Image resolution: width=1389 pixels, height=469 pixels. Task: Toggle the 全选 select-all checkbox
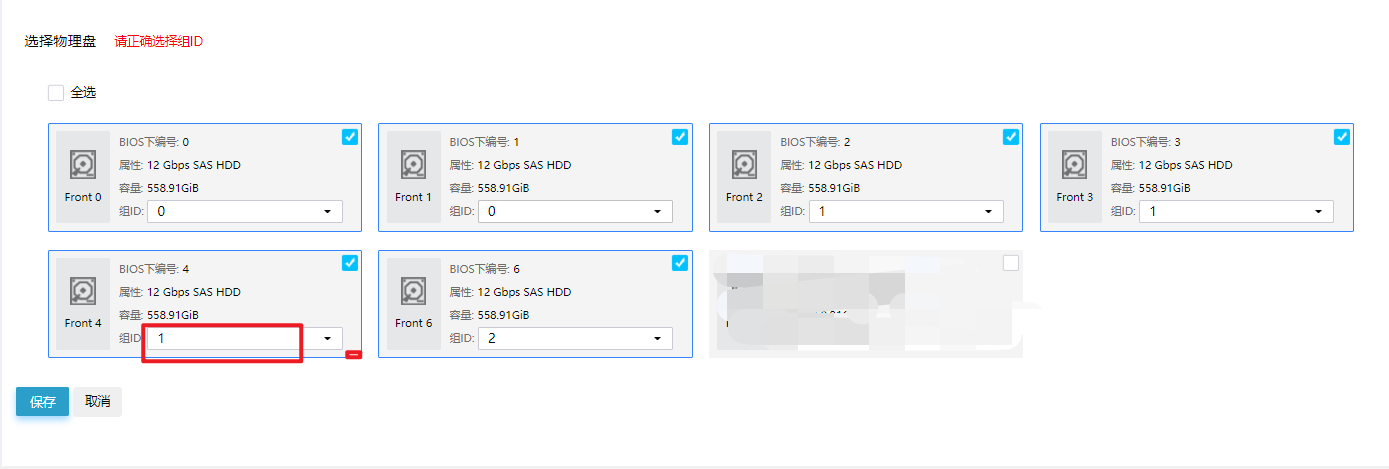point(56,93)
